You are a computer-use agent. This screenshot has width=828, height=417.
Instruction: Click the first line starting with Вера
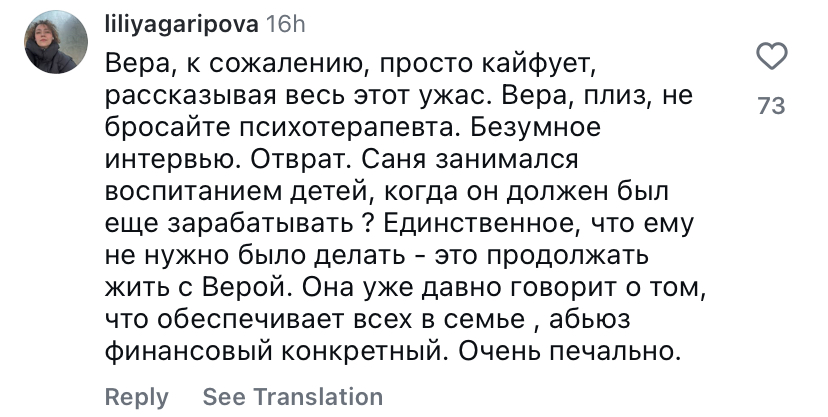[351, 64]
